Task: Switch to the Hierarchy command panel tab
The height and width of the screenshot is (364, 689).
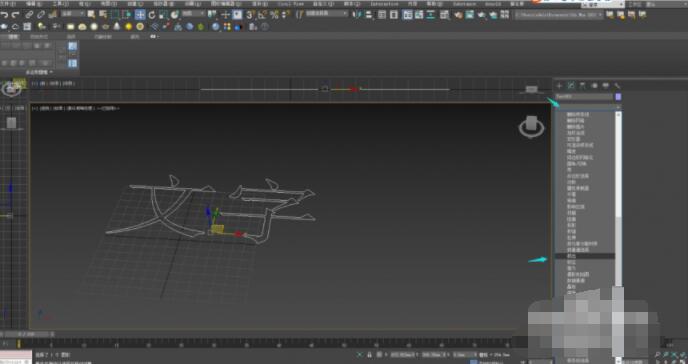Action: click(x=583, y=86)
